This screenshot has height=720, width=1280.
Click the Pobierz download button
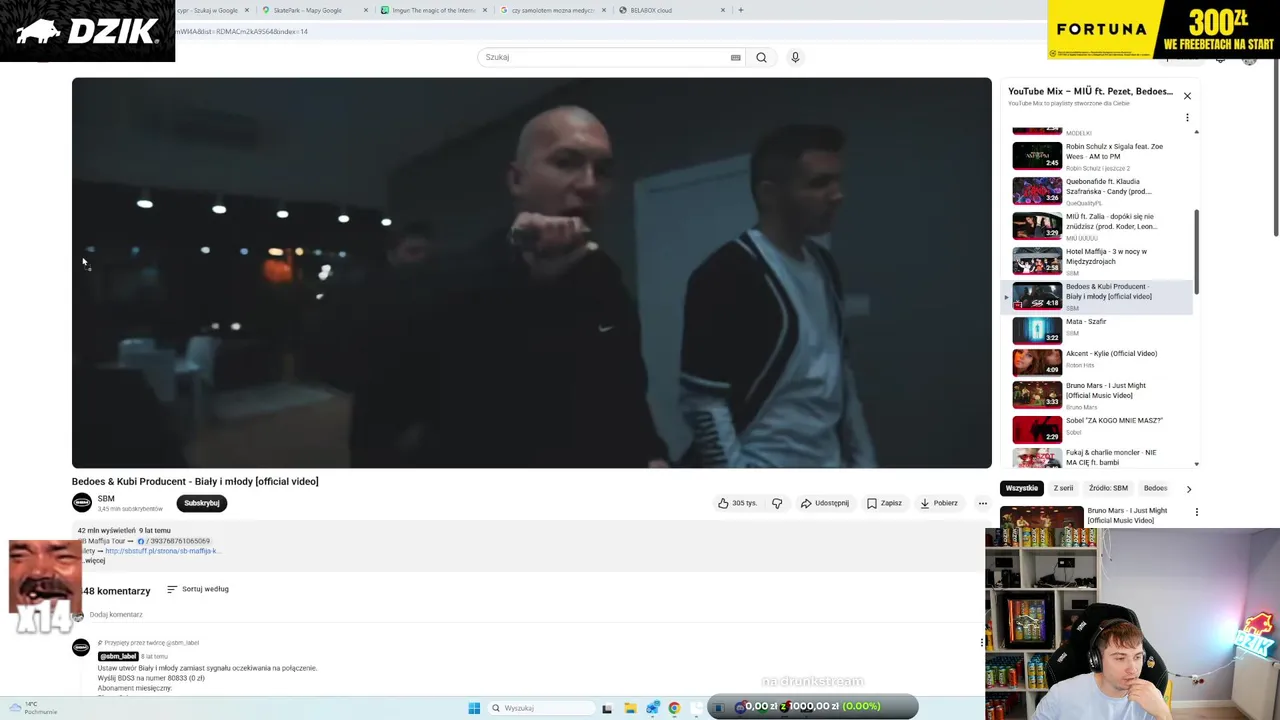(x=939, y=503)
